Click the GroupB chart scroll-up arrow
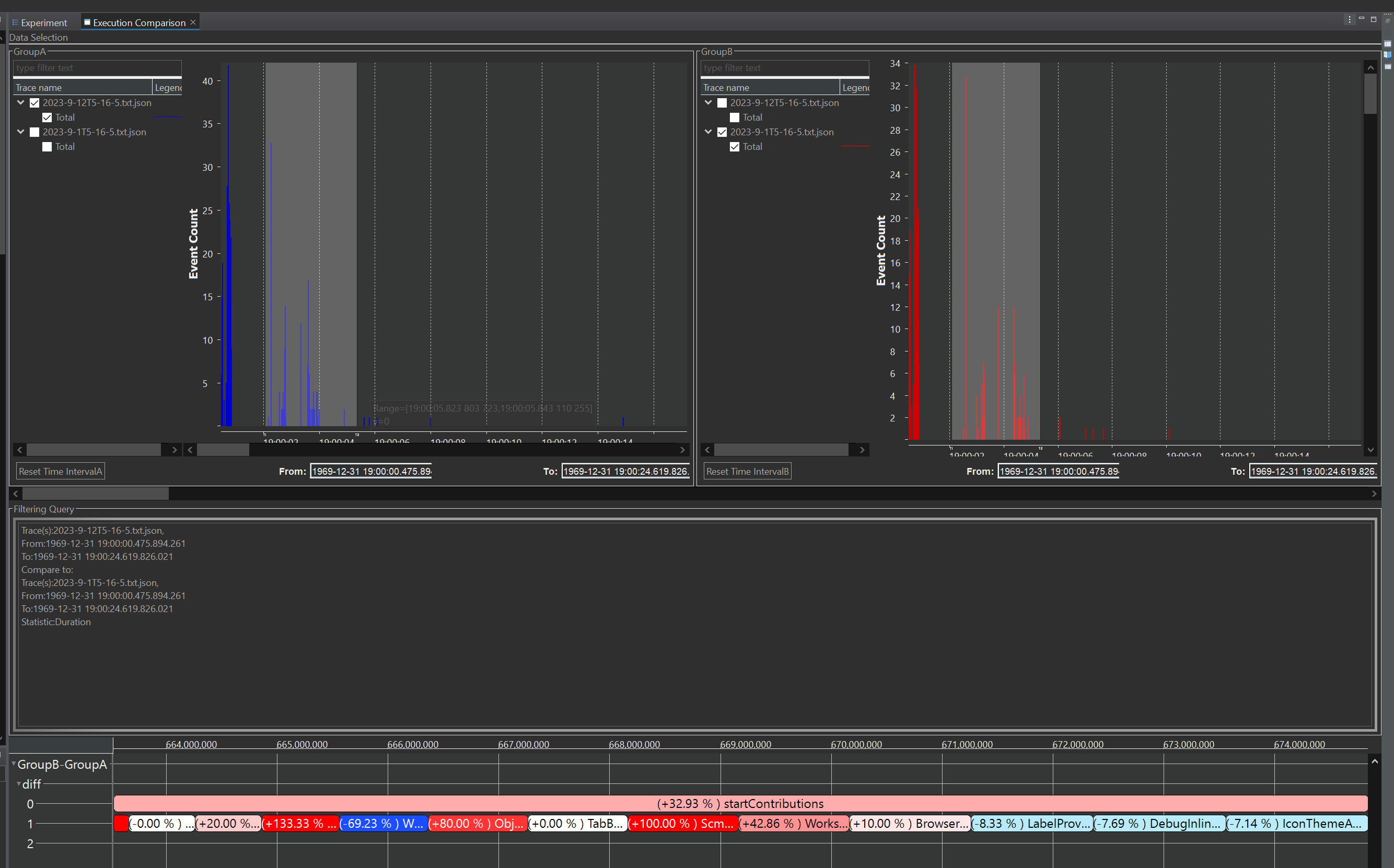Image resolution: width=1394 pixels, height=868 pixels. click(1370, 68)
